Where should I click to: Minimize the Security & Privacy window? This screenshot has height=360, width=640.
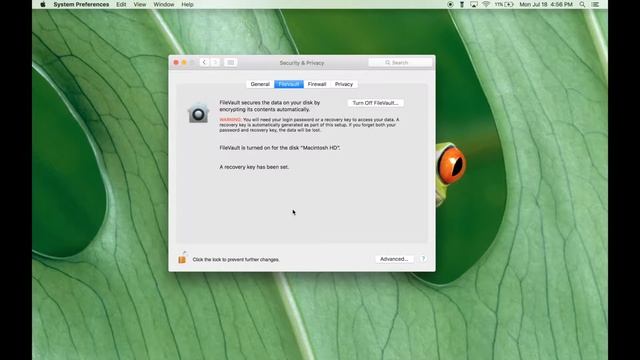[x=184, y=62]
